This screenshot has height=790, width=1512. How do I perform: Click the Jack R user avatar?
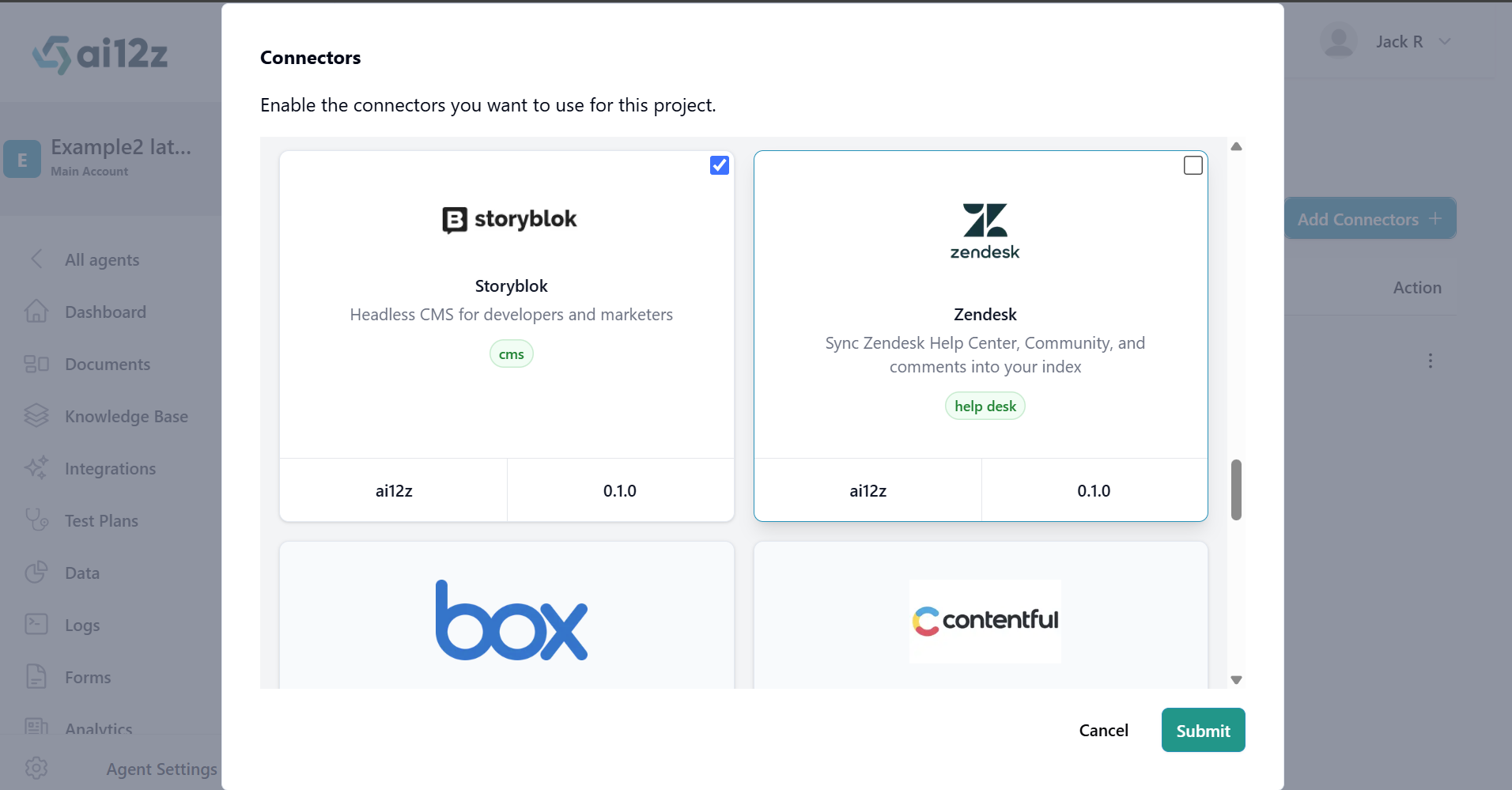pyautogui.click(x=1338, y=41)
